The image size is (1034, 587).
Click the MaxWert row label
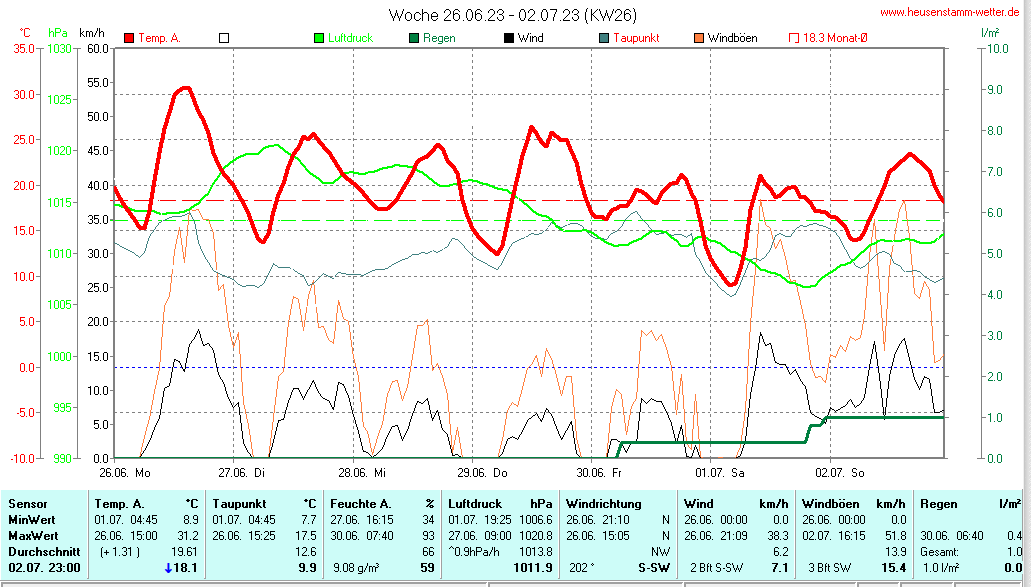coord(34,535)
